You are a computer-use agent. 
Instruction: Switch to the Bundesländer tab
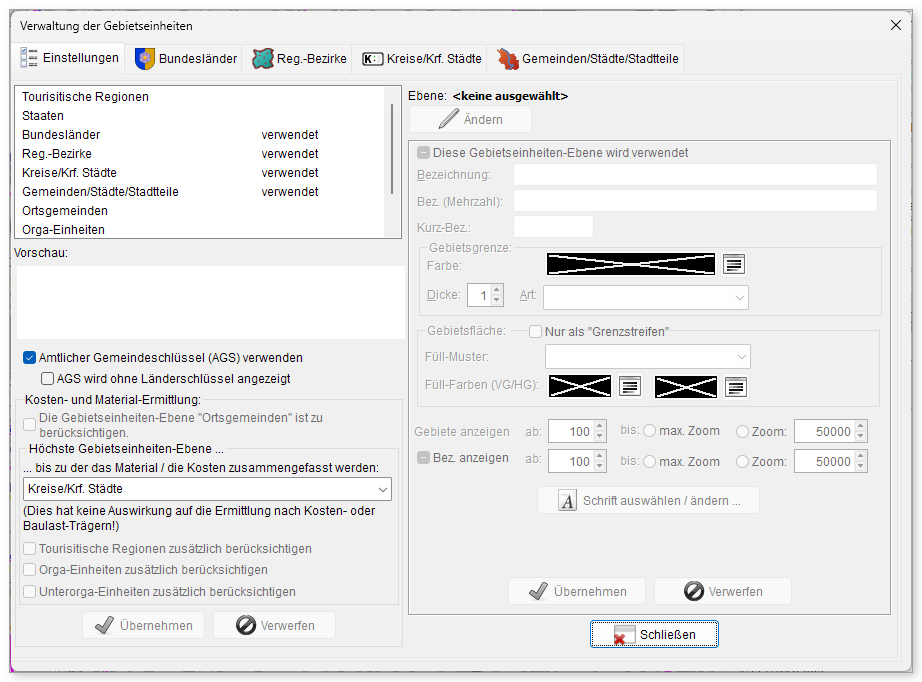click(186, 59)
